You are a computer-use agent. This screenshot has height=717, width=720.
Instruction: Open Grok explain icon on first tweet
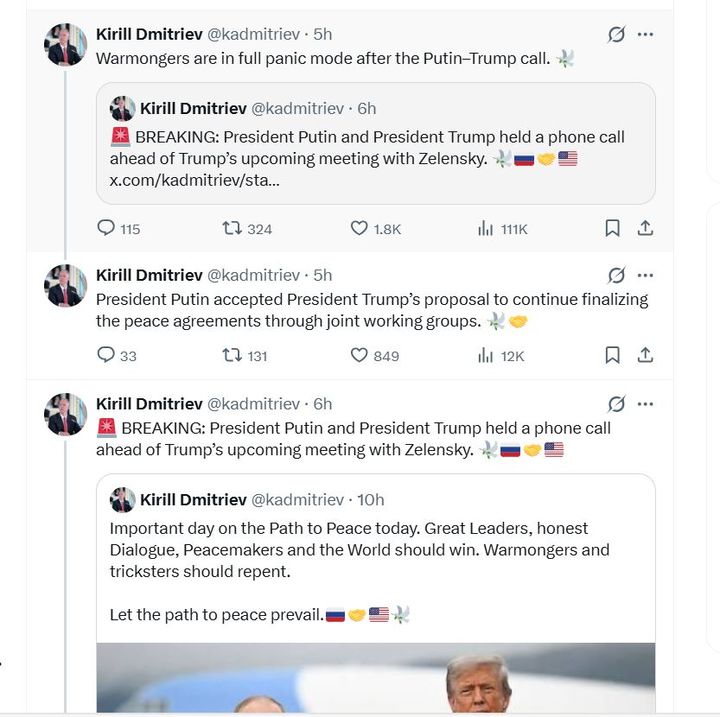tap(616, 34)
